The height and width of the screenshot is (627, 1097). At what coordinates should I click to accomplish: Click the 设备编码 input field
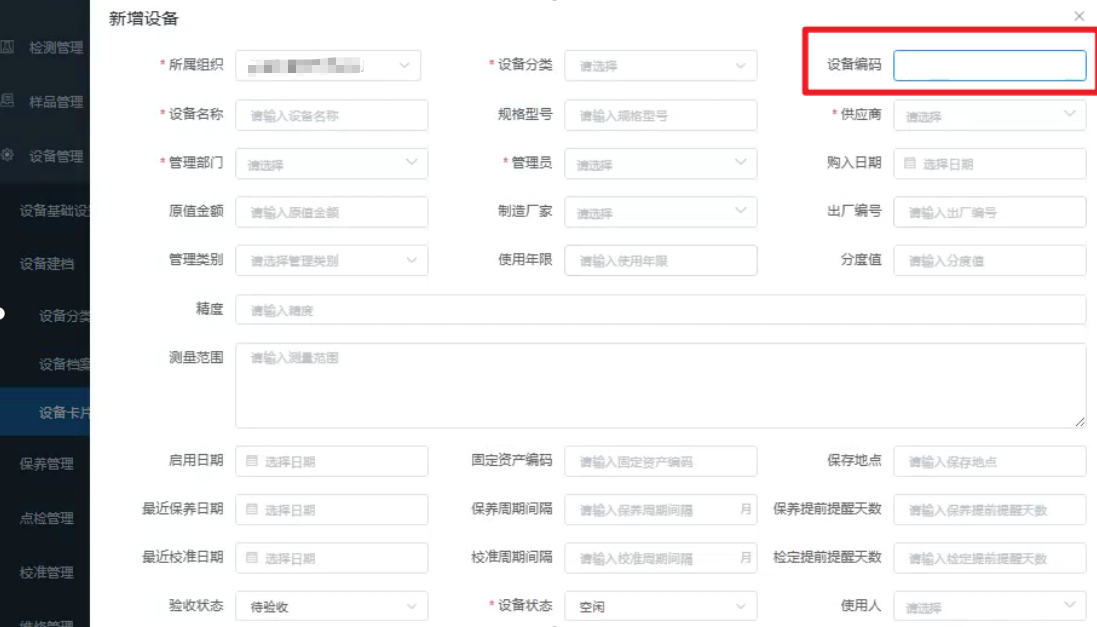(989, 66)
